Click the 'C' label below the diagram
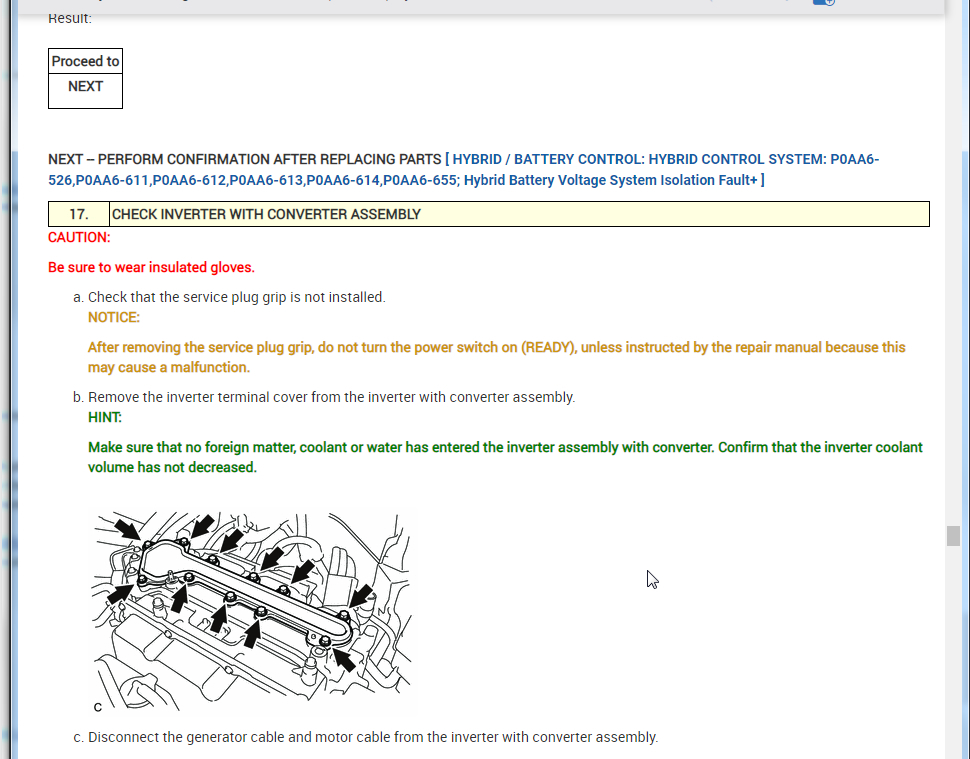 [x=98, y=707]
